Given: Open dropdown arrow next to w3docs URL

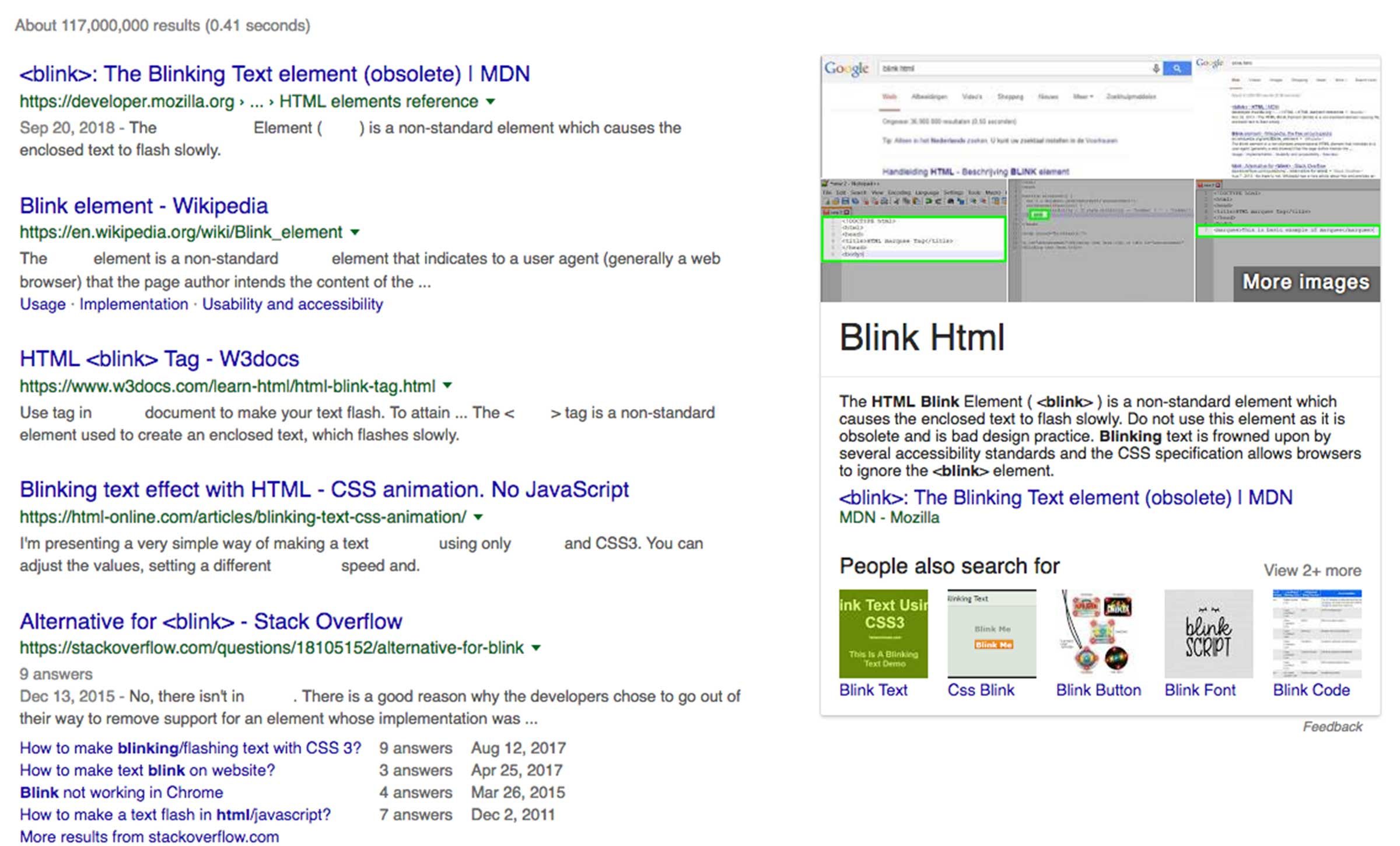Looking at the screenshot, I should pyautogui.click(x=447, y=386).
